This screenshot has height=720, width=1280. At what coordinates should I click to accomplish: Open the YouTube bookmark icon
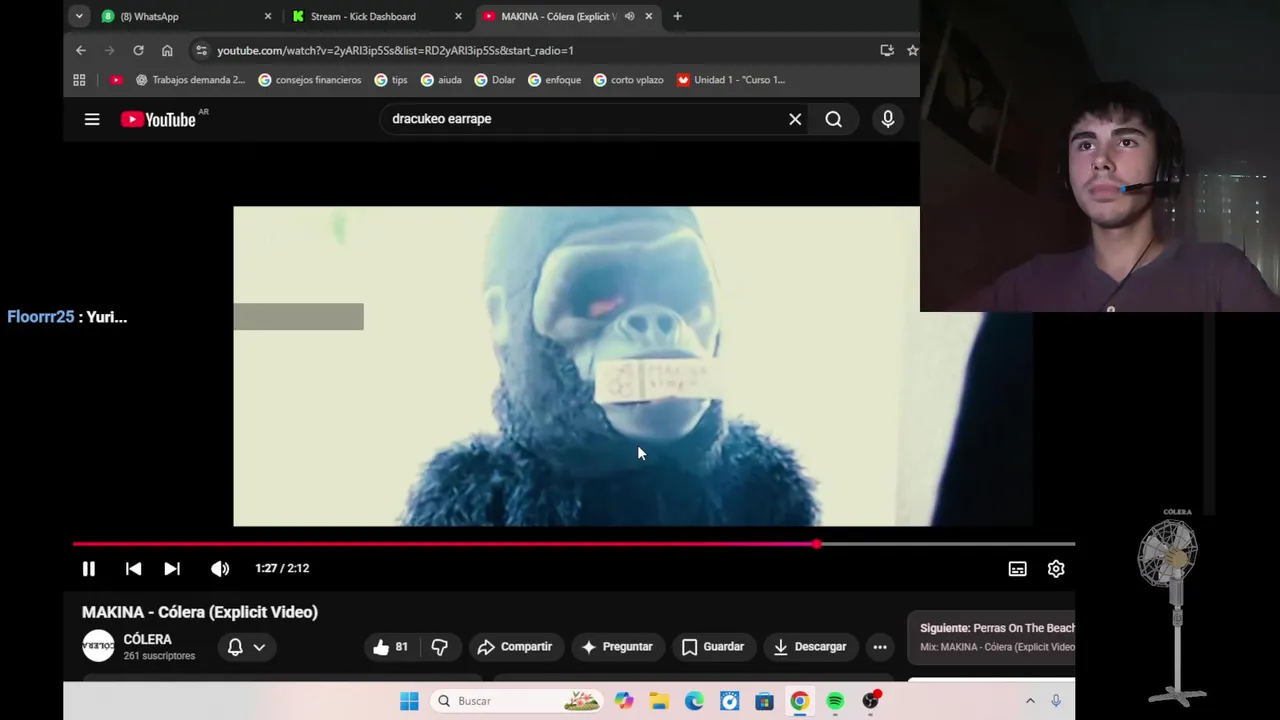(116, 80)
